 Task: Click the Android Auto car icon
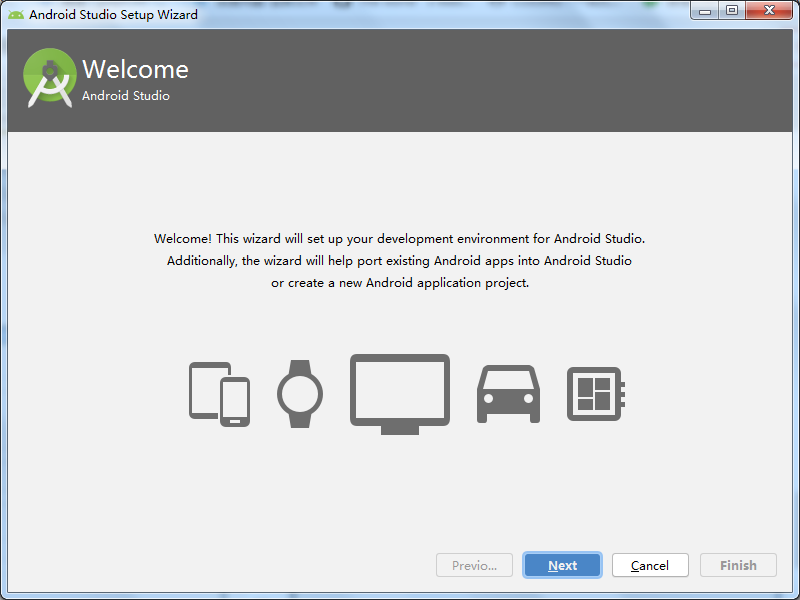point(508,394)
